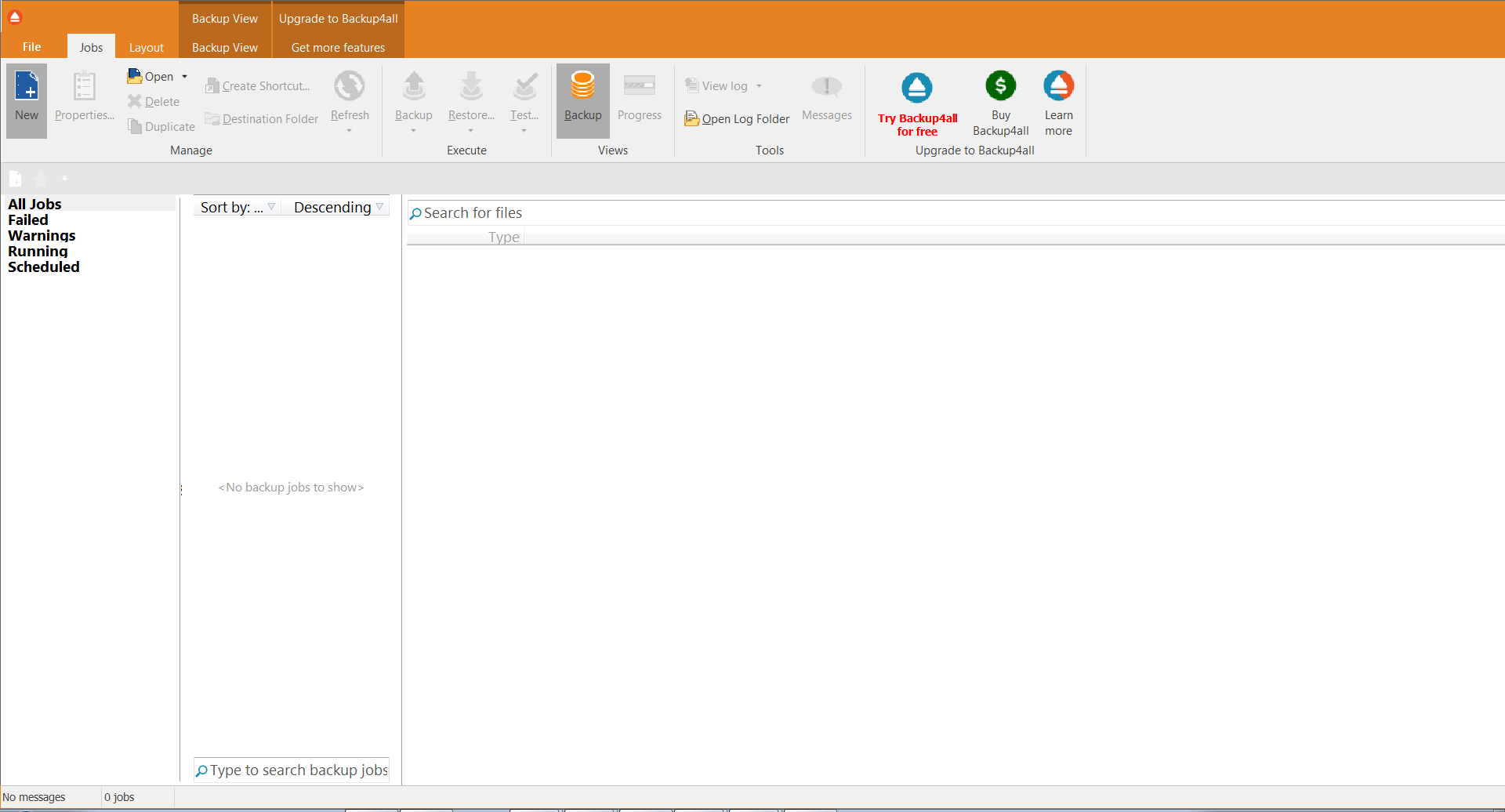Open the Destination Folder
This screenshot has height=812, width=1505.
point(262,118)
